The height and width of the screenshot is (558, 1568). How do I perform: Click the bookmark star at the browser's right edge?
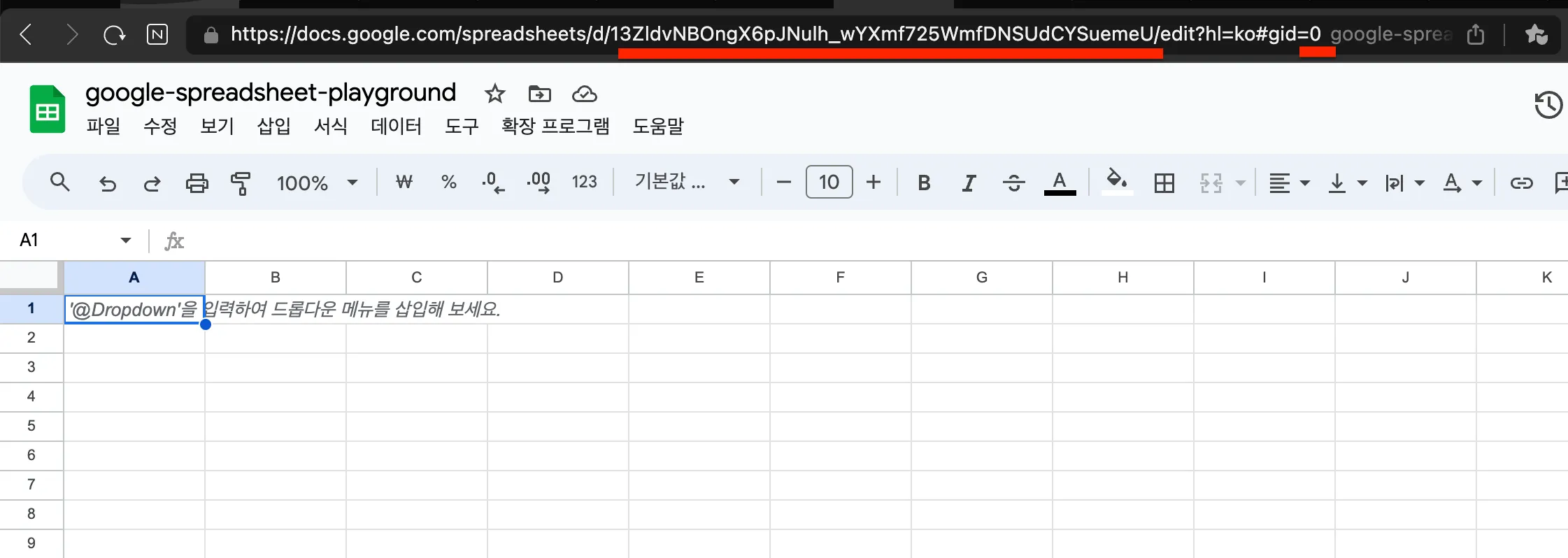point(1536,34)
